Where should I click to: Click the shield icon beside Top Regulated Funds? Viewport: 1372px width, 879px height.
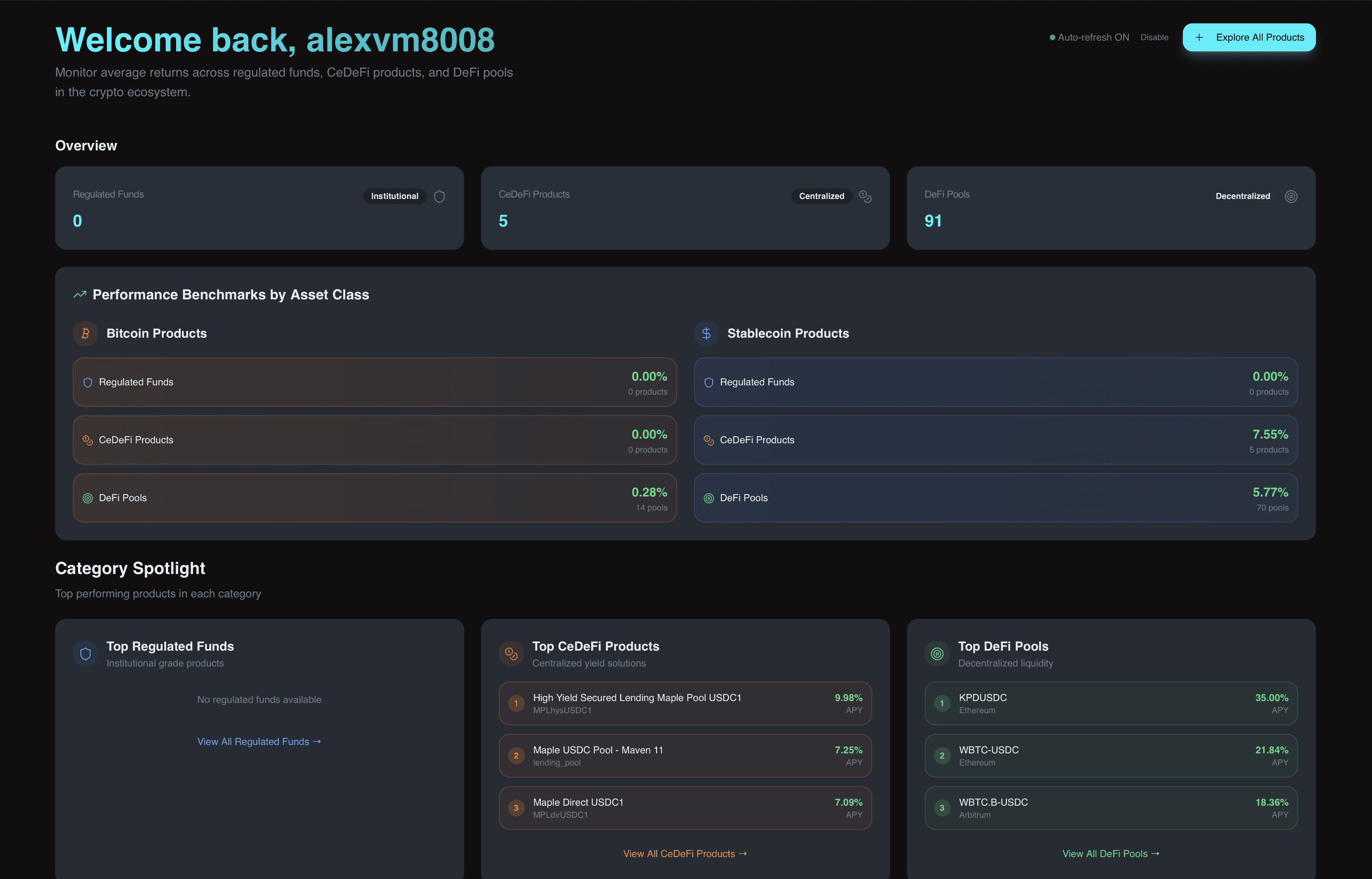85,653
